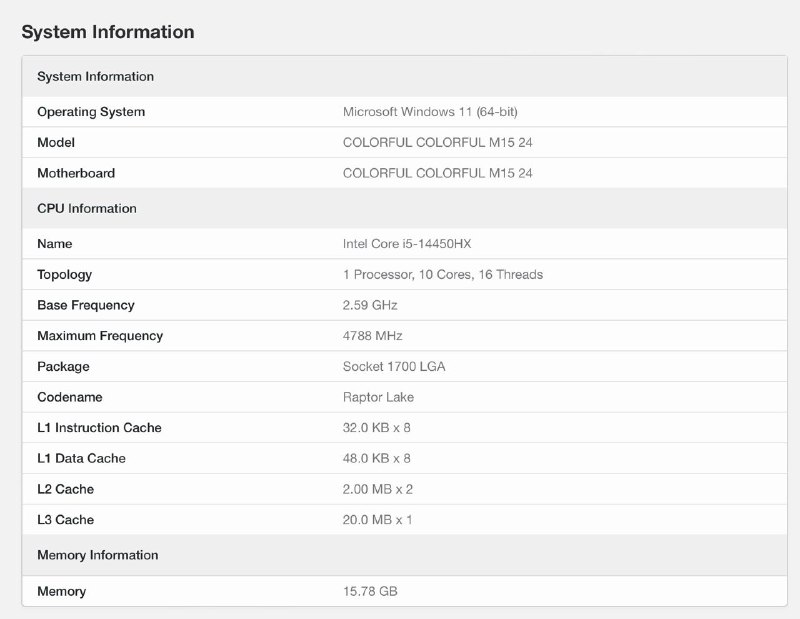Click the 'Motherboard' row label
The image size is (800, 619).
tap(76, 173)
